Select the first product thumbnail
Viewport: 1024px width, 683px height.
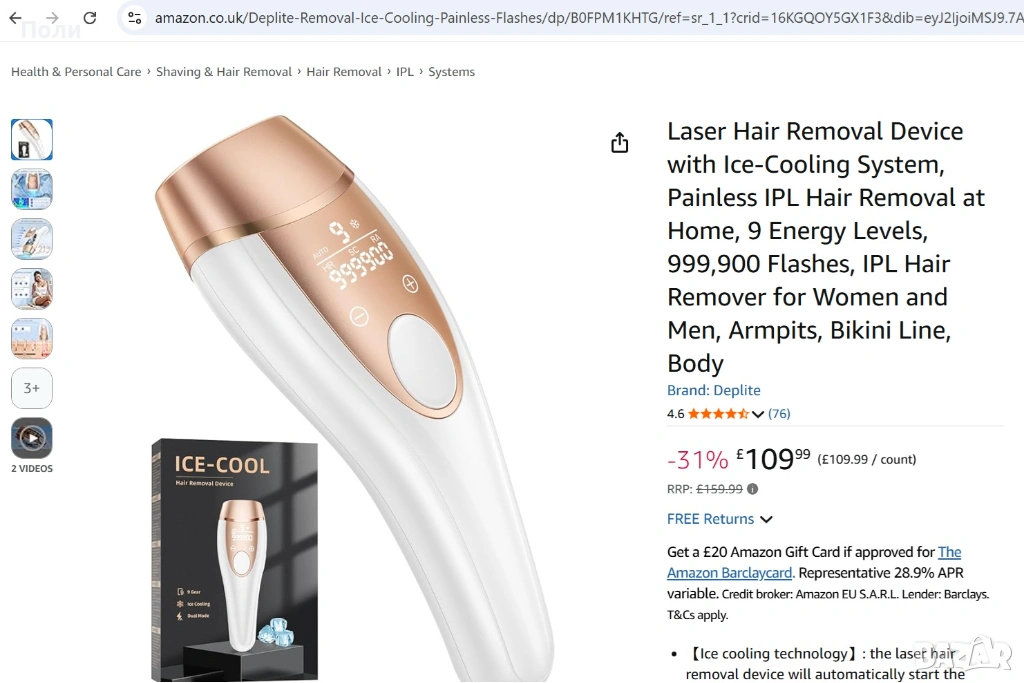32,139
